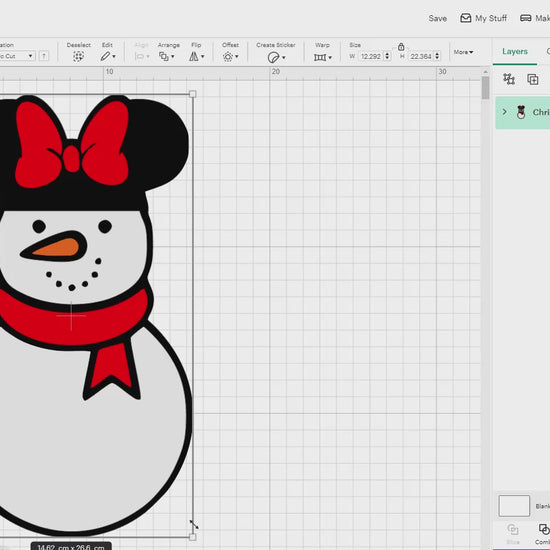550x550 pixels.
Task: Click the Combine icon at panel bottom
Action: point(544,529)
